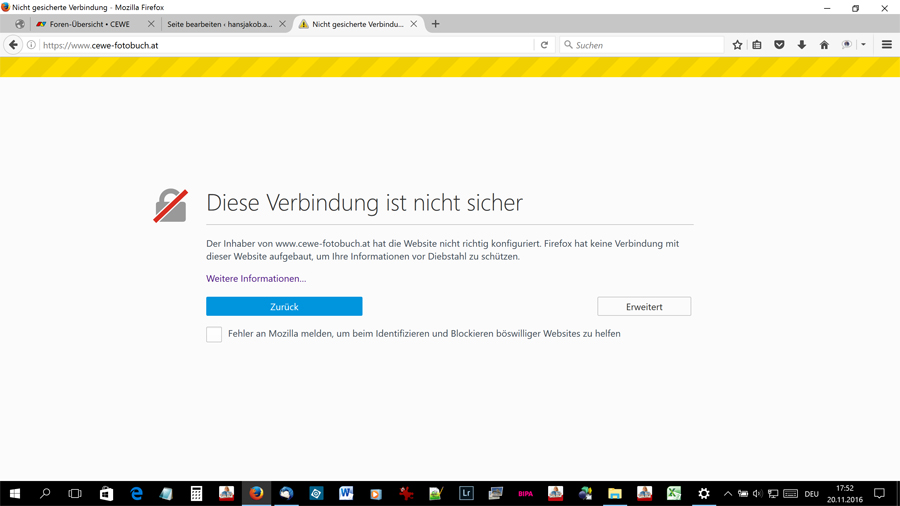Viewport: 900px width, 506px height.
Task: Open the downloads arrow icon
Action: [x=802, y=45]
